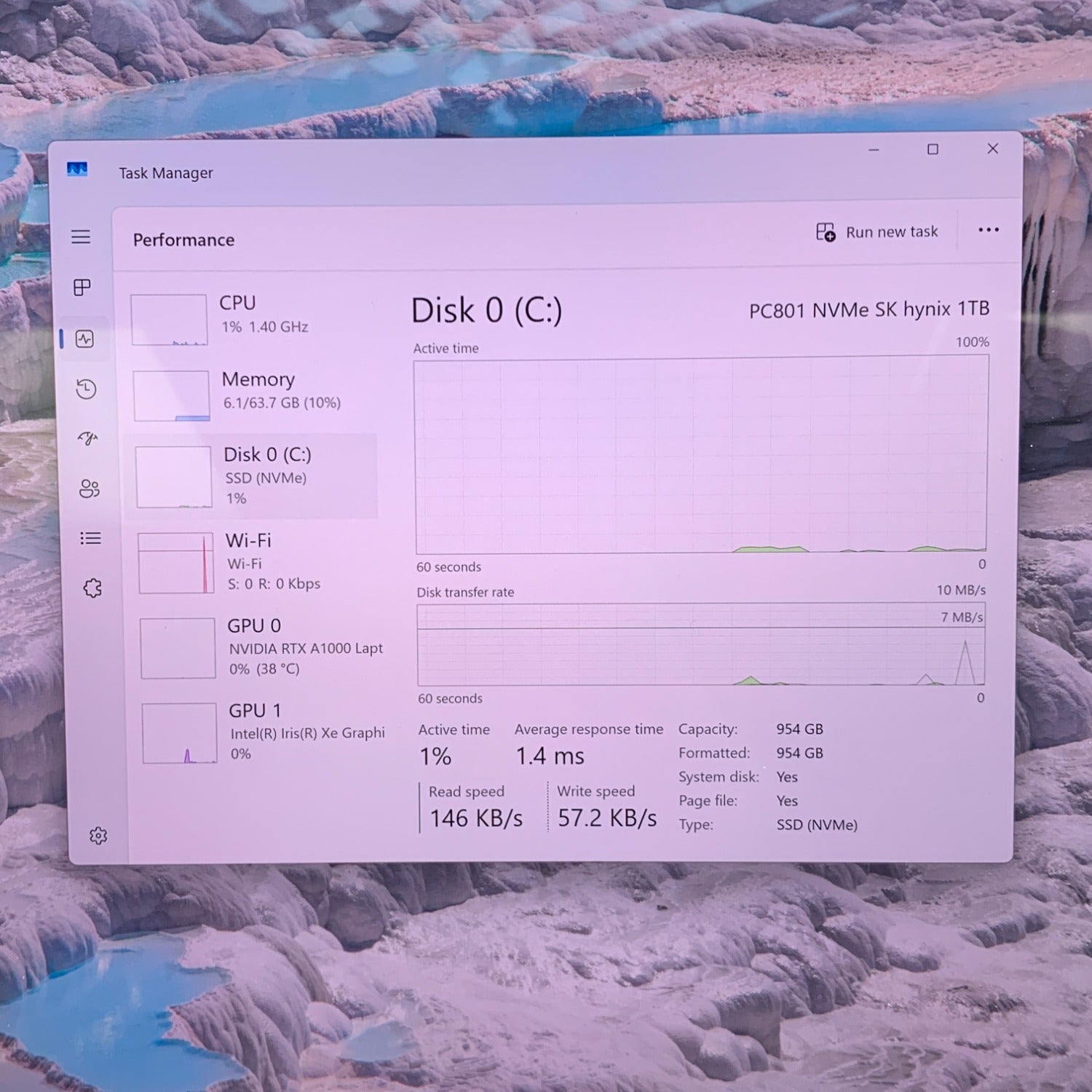Open the Services puzzle icon
The image size is (1092, 1092).
(92, 587)
